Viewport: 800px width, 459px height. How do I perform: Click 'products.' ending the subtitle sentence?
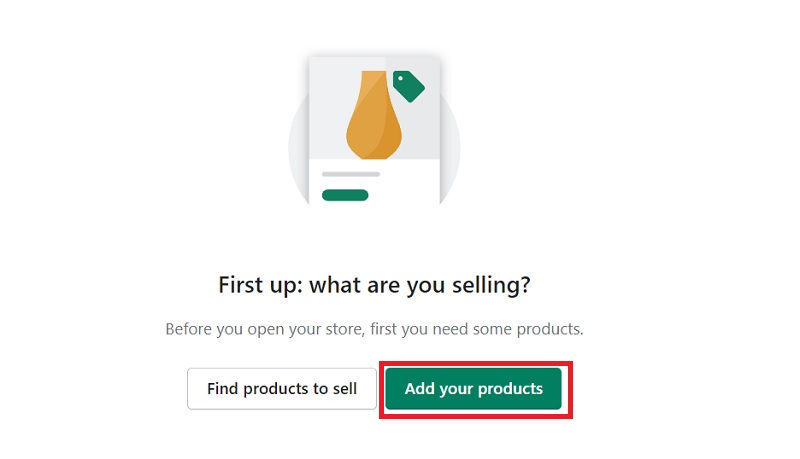click(x=550, y=329)
